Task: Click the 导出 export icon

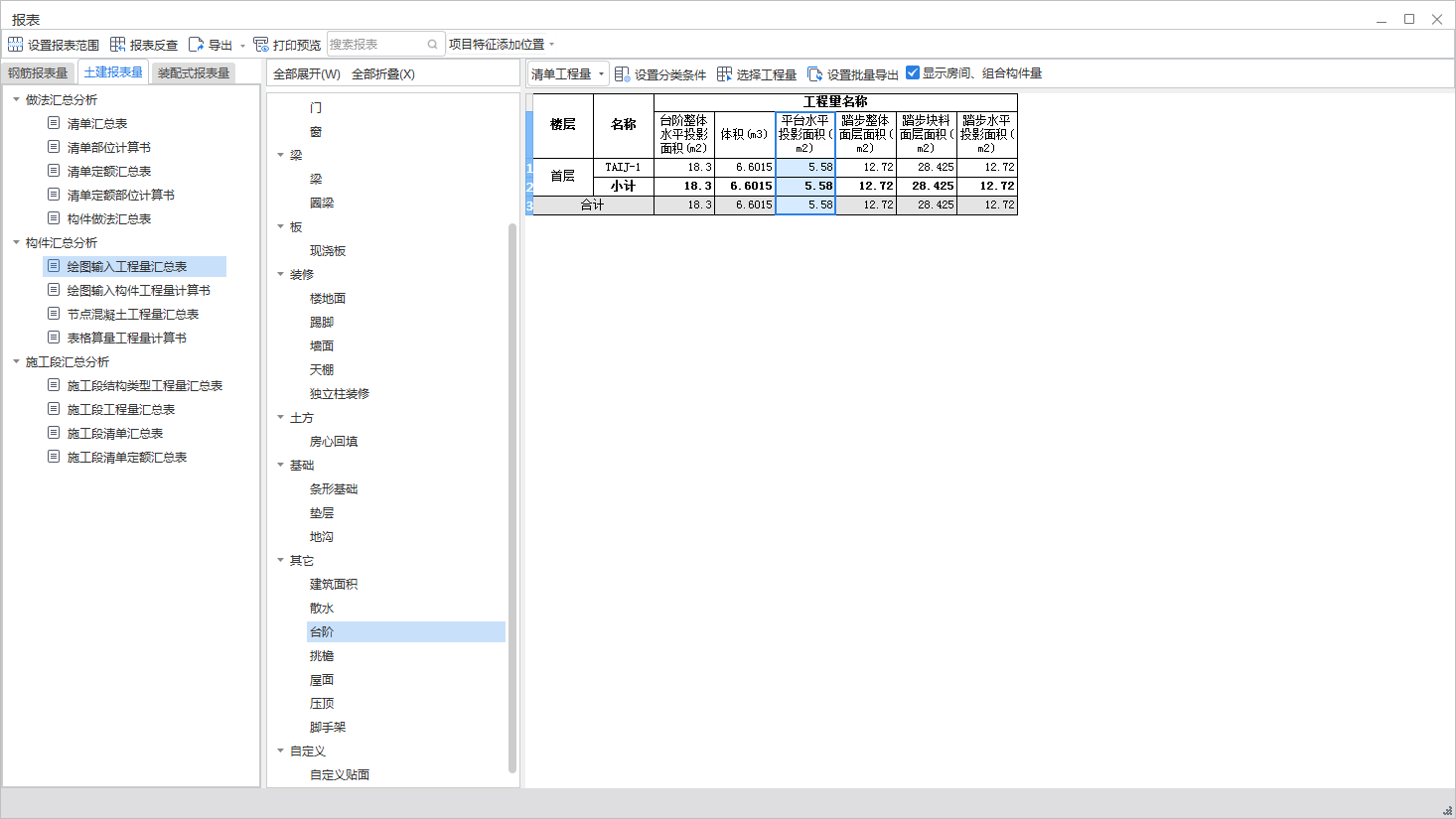Action: pyautogui.click(x=197, y=45)
